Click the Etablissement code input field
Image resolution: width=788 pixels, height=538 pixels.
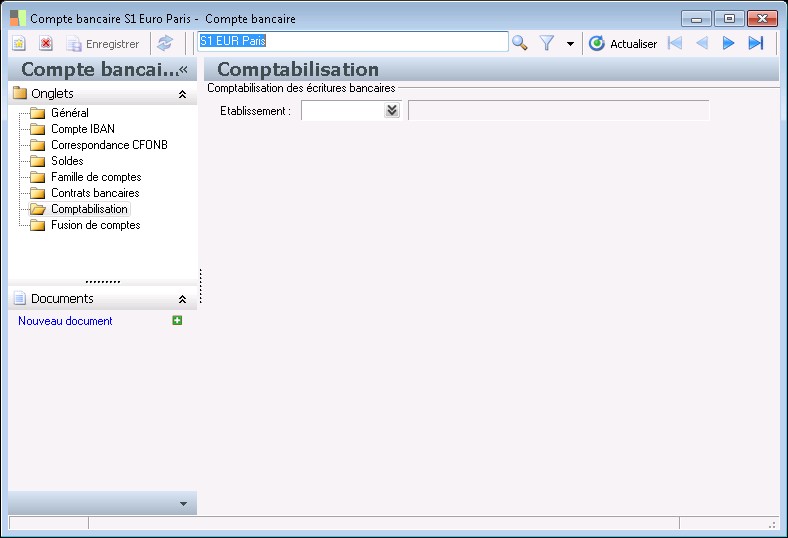[343, 111]
